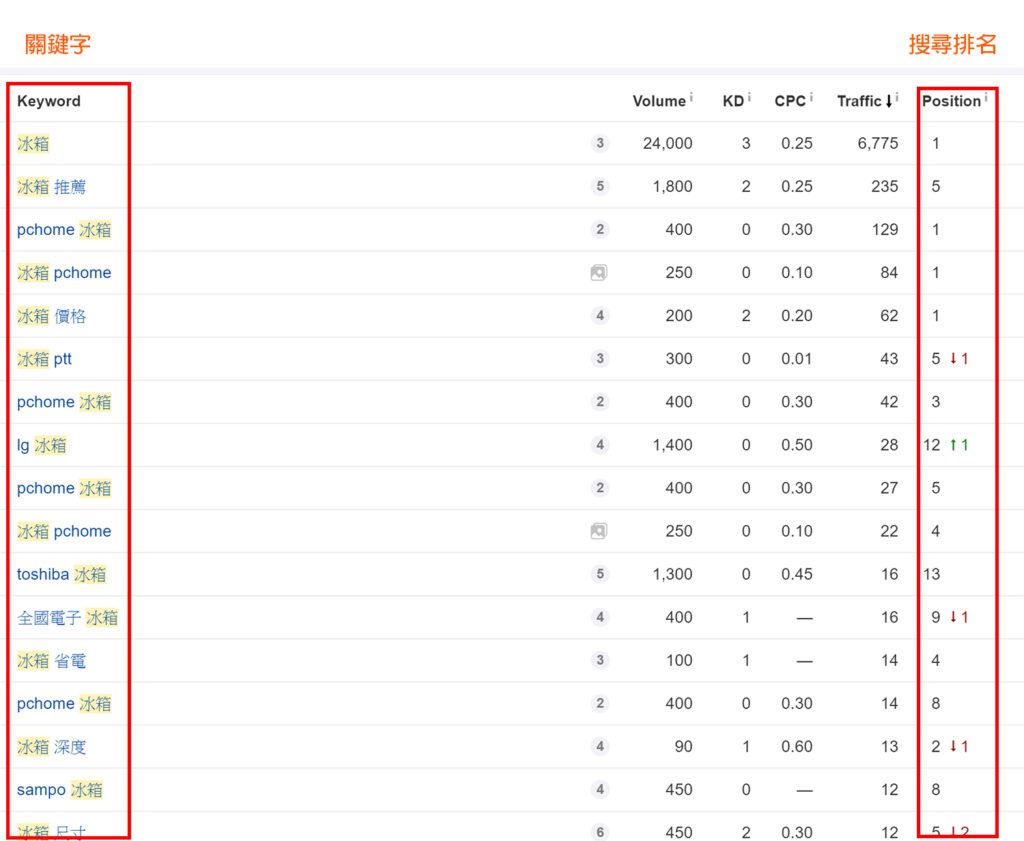Image resolution: width=1024 pixels, height=841 pixels.
Task: Open the 冰箱 價格 keyword link
Action: (x=52, y=316)
